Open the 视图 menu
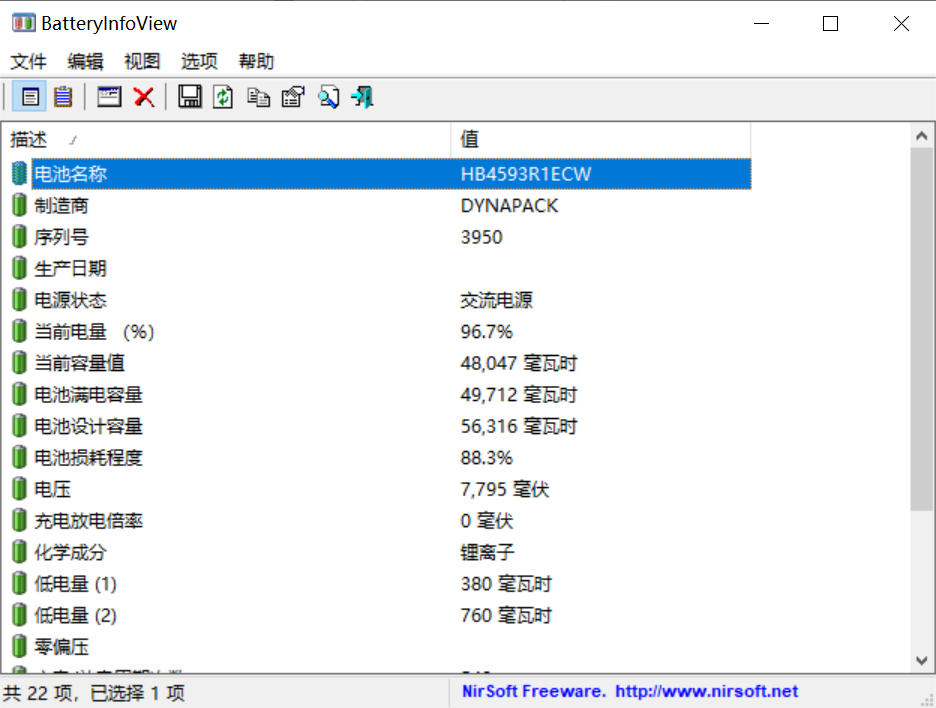 pos(142,61)
